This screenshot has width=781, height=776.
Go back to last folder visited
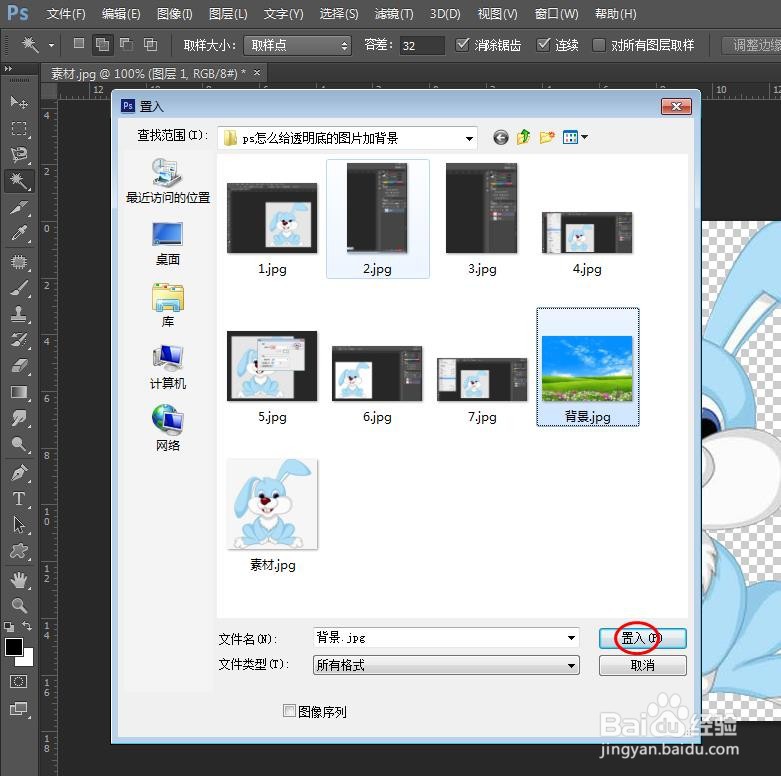[501, 137]
